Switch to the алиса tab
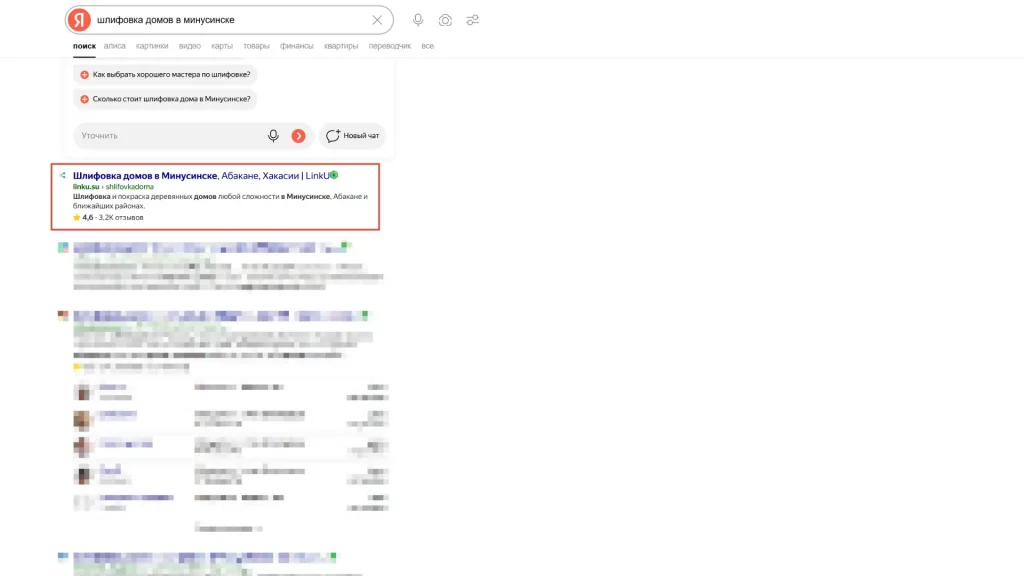 114,46
